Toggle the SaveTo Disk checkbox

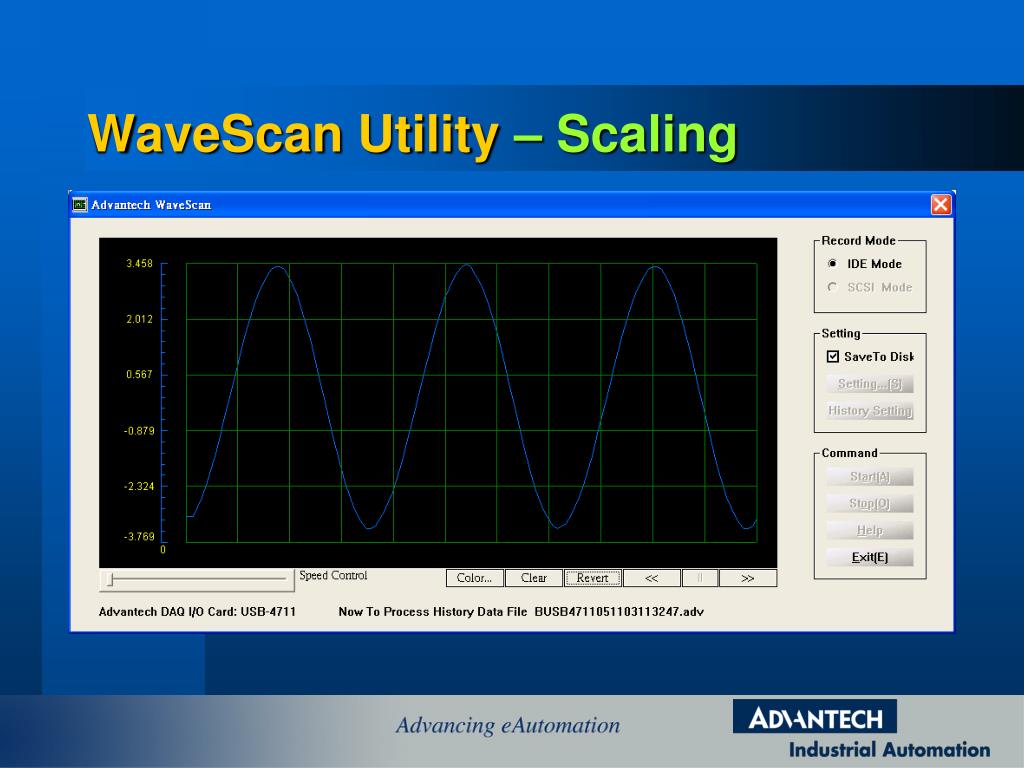pos(833,357)
